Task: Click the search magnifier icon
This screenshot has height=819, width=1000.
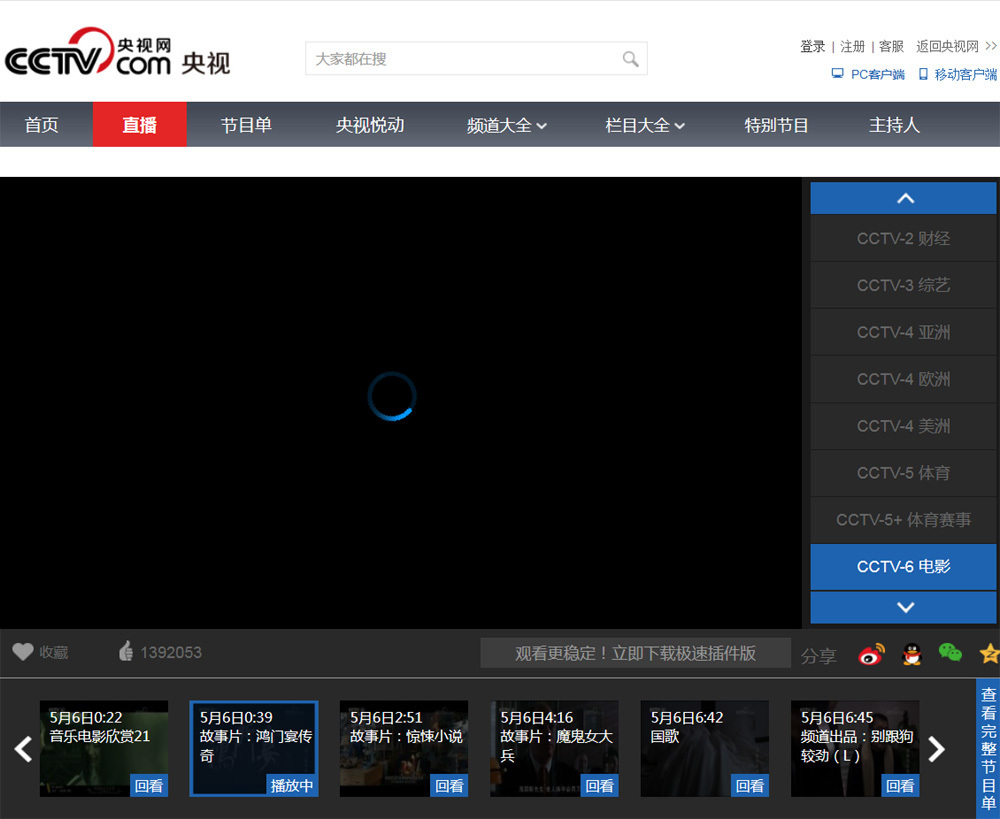Action: click(630, 58)
